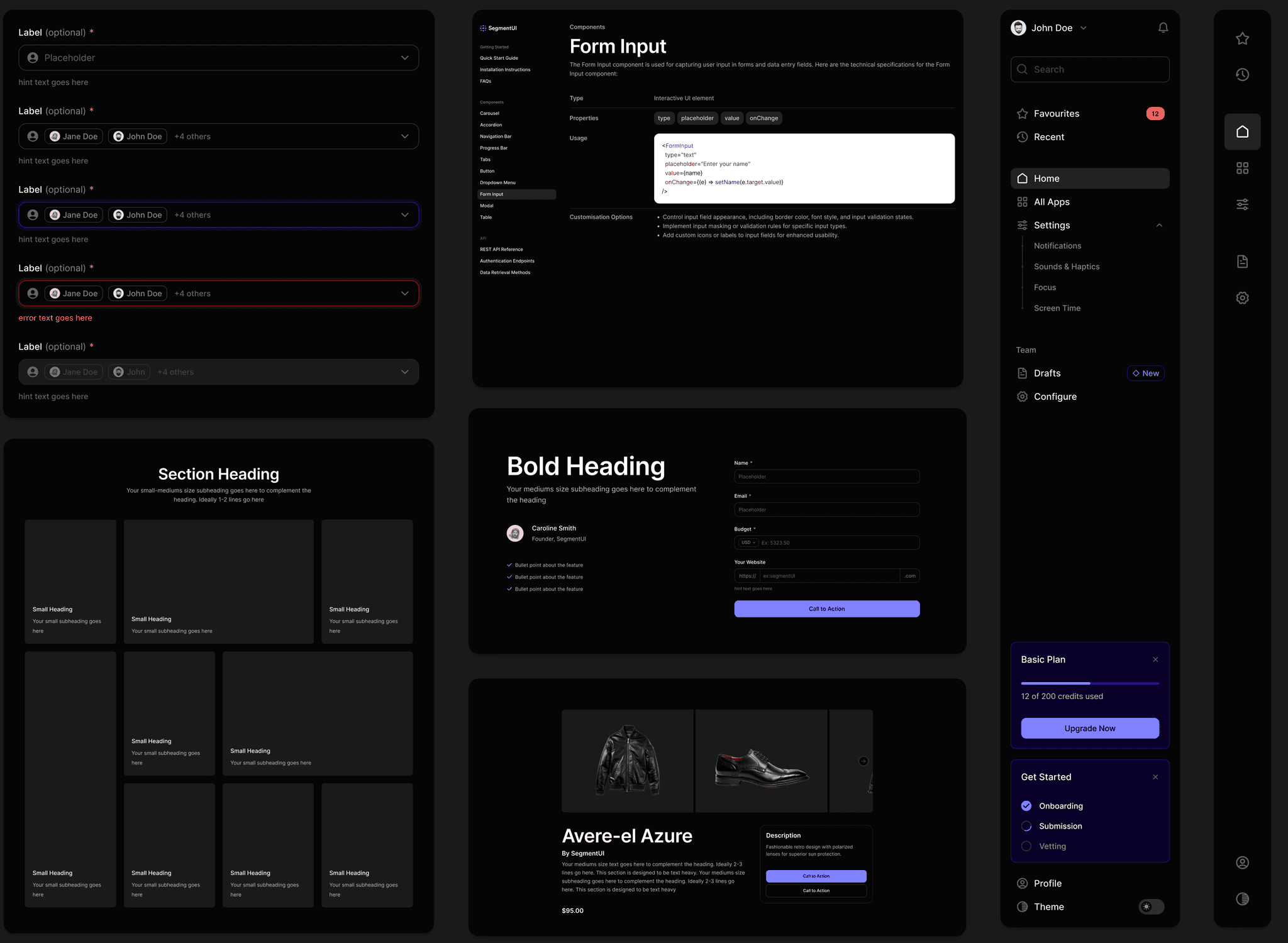Open Recent via the clock icon

pyautogui.click(x=1023, y=137)
